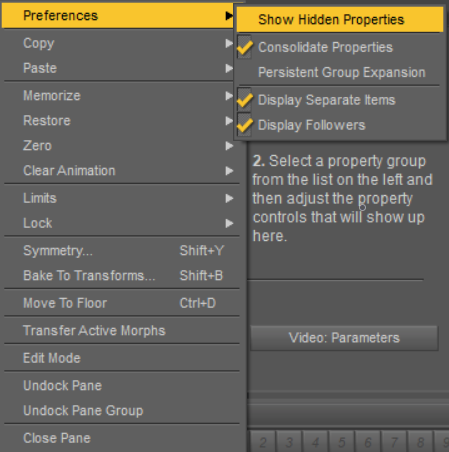The image size is (449, 452).
Task: Toggle Consolidate Properties checkmark
Action: pos(244,47)
